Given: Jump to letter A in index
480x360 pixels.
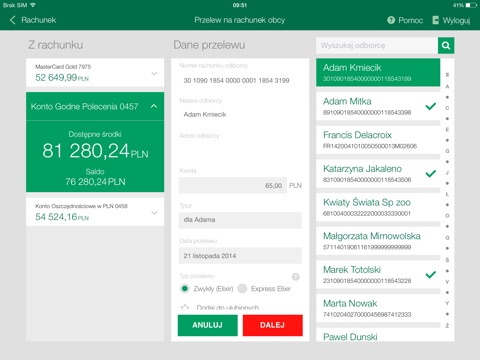Looking at the screenshot, I should pyautogui.click(x=447, y=87).
